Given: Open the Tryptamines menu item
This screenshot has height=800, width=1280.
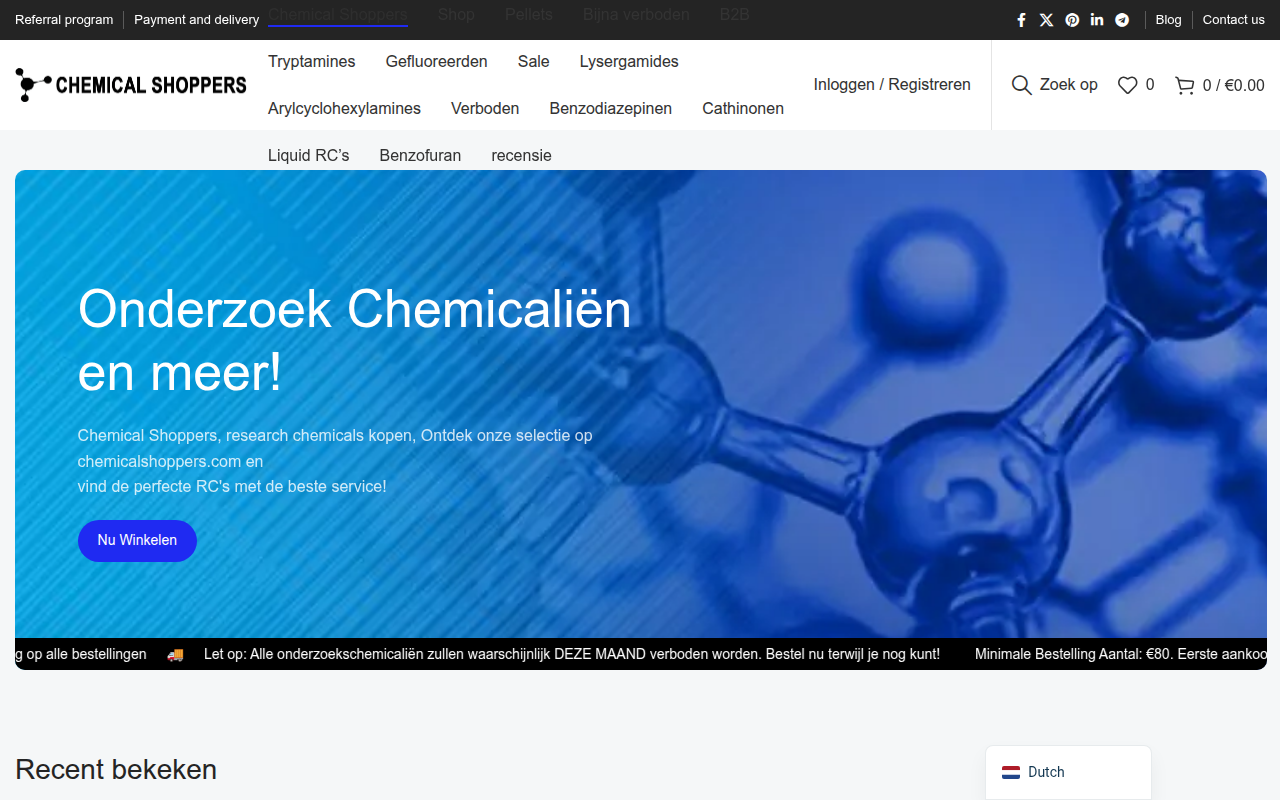Looking at the screenshot, I should 311,62.
